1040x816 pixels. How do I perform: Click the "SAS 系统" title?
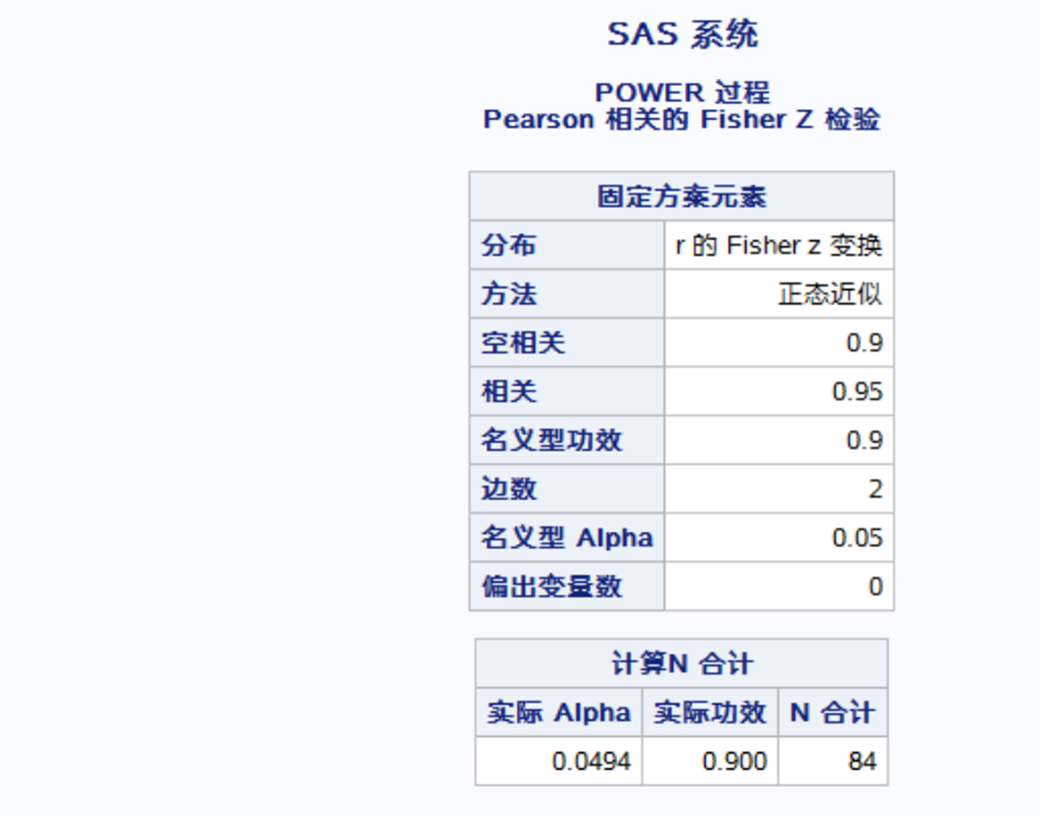[x=683, y=35]
